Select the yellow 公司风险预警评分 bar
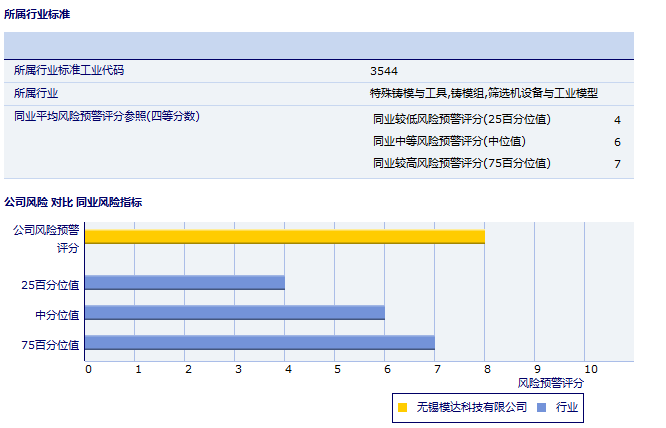 (x=285, y=237)
